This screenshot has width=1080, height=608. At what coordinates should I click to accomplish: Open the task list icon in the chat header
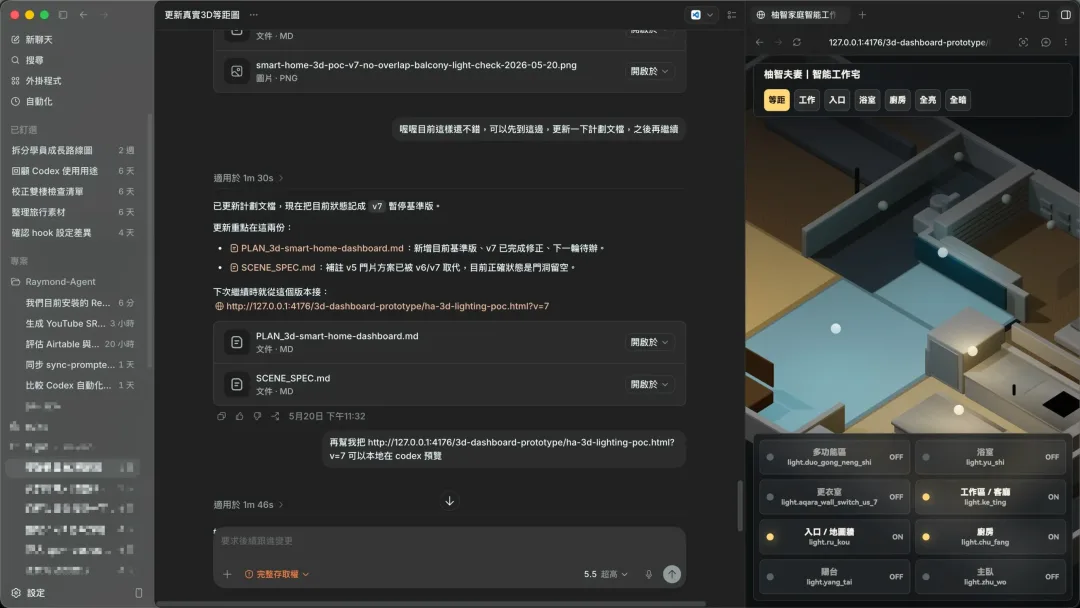point(731,14)
